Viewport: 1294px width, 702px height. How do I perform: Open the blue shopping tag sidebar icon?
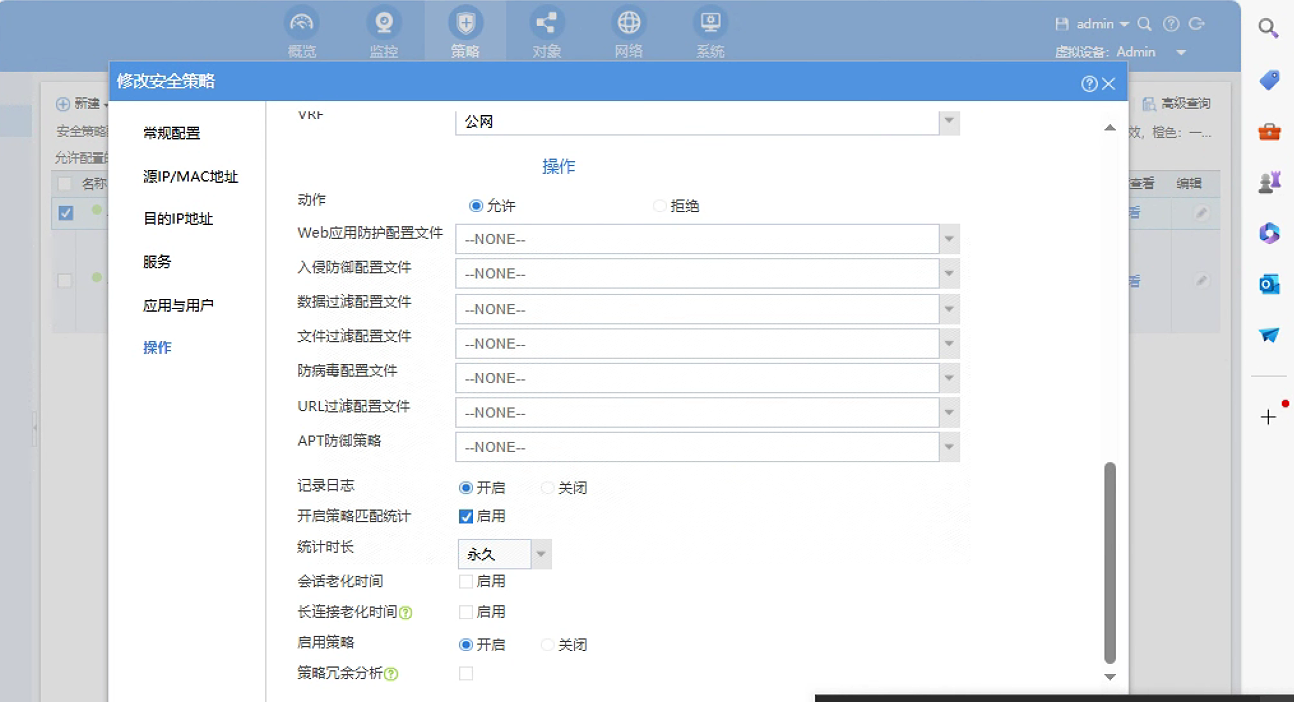(x=1269, y=80)
